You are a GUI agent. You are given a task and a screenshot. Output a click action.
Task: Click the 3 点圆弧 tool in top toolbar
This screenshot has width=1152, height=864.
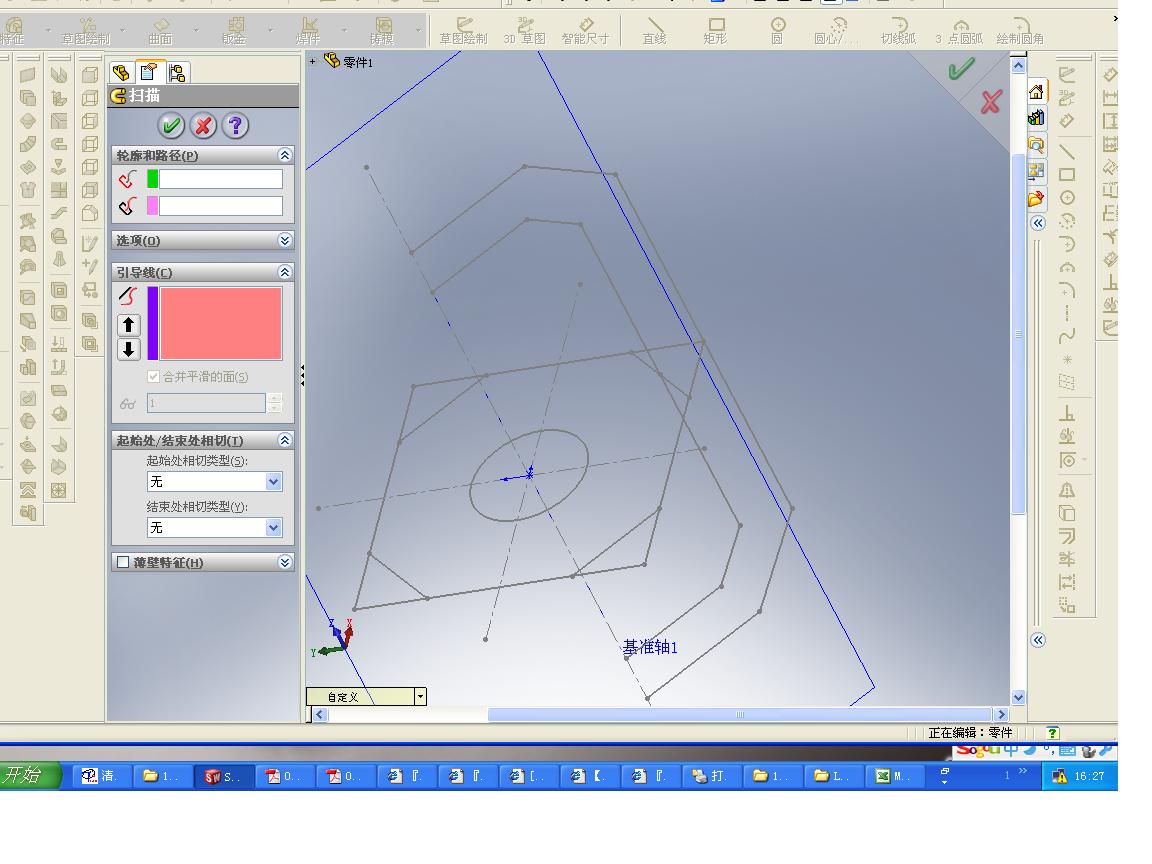(x=960, y=32)
